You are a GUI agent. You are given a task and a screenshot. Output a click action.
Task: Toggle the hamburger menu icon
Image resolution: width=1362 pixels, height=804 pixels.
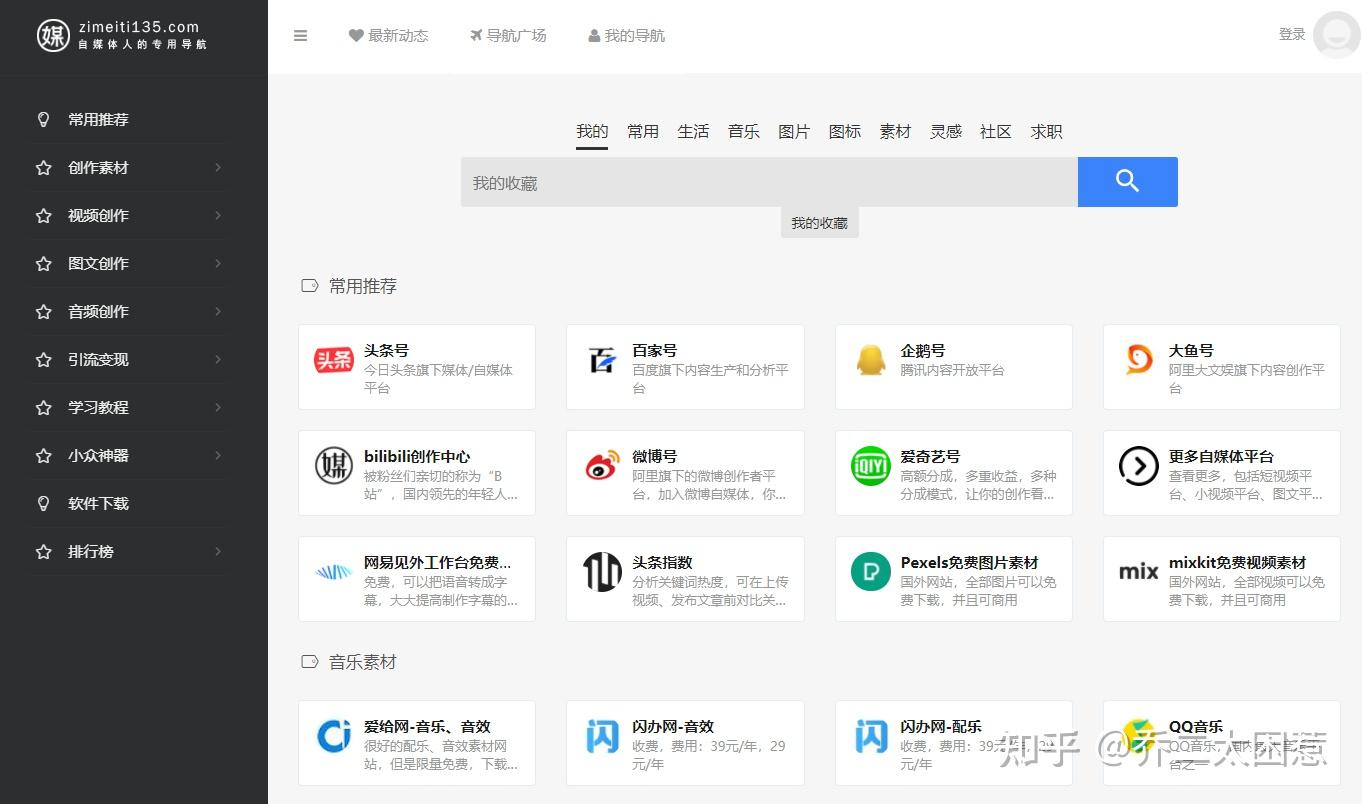300,36
